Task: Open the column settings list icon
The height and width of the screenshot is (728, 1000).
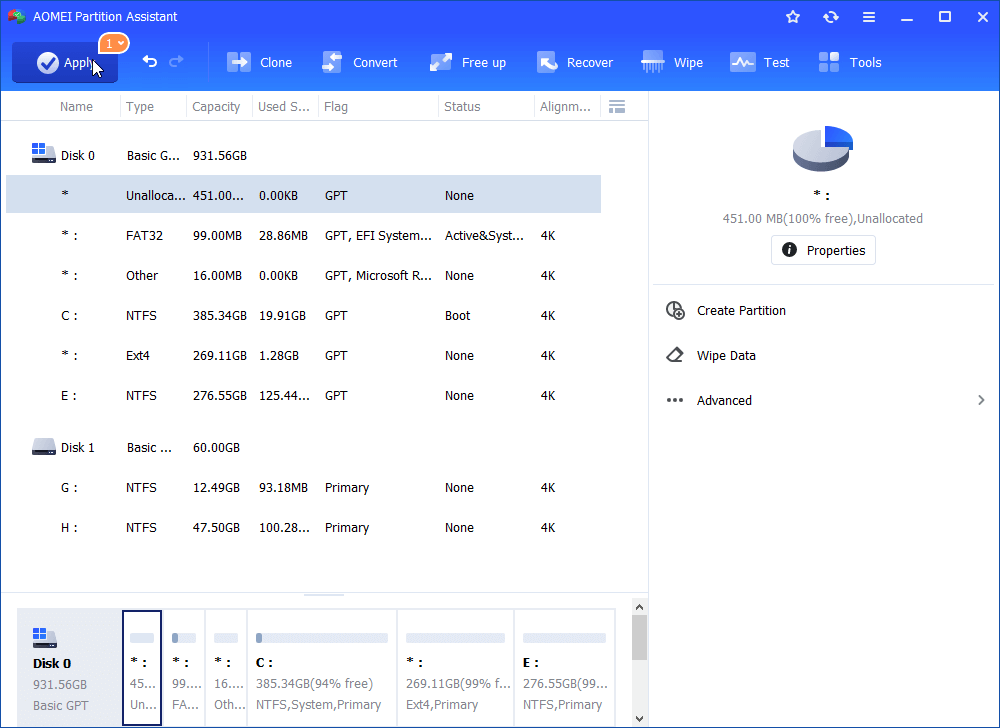Action: 617,107
